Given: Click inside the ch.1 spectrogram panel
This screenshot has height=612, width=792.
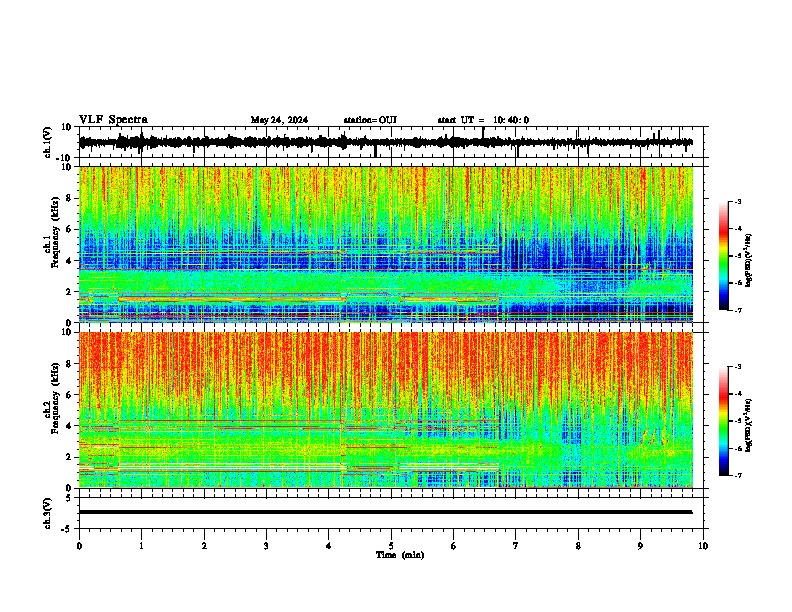Looking at the screenshot, I should (x=386, y=244).
